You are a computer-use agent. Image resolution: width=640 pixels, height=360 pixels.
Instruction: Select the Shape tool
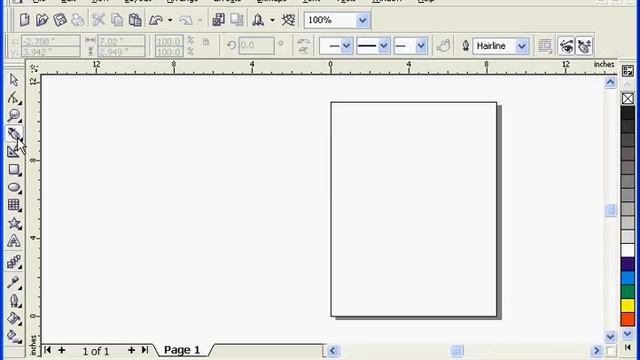pyautogui.click(x=14, y=98)
